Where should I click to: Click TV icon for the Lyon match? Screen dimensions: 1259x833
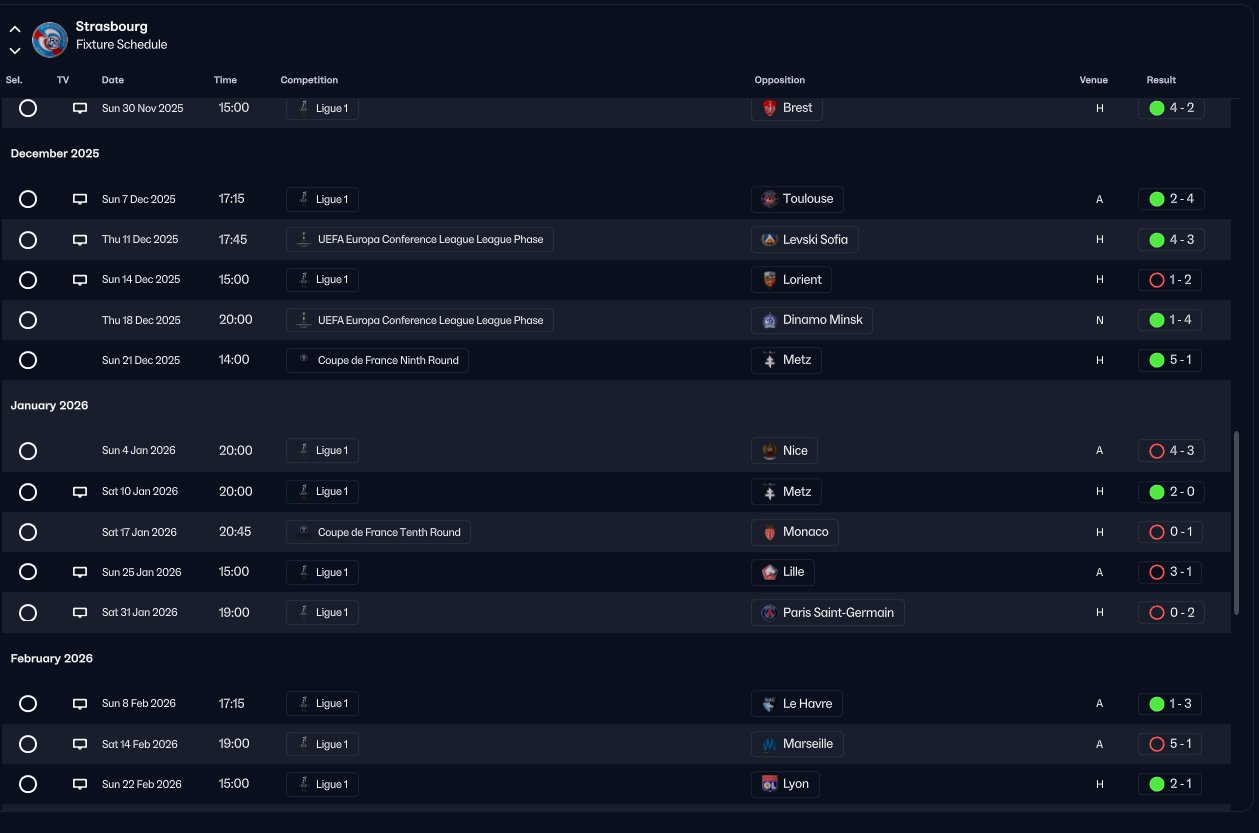[x=80, y=784]
